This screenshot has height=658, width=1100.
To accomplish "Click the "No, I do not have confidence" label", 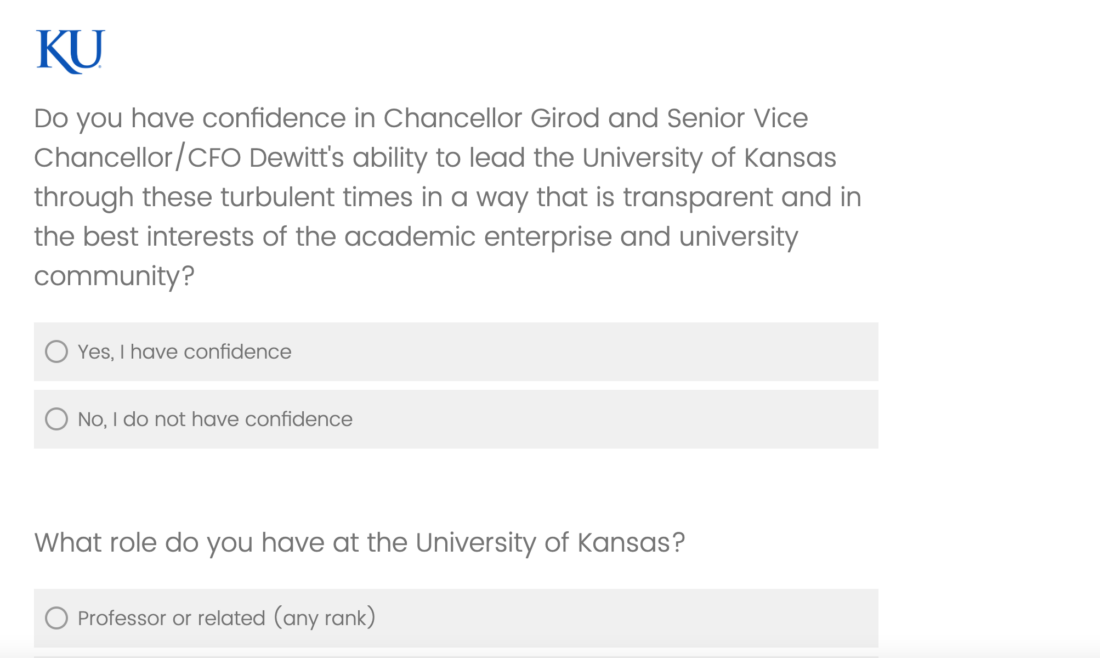I will click(x=215, y=419).
